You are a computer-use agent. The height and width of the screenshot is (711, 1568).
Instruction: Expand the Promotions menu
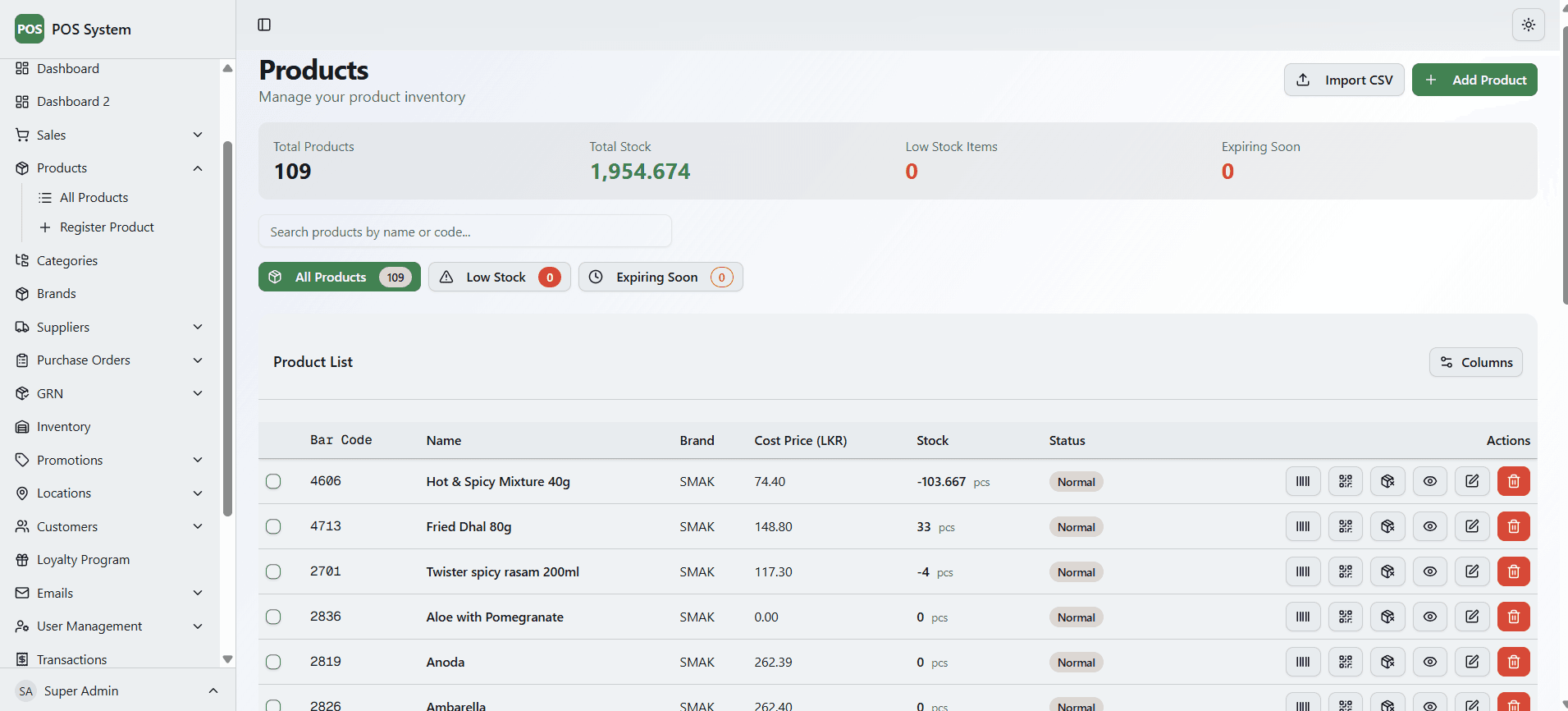[x=109, y=460]
